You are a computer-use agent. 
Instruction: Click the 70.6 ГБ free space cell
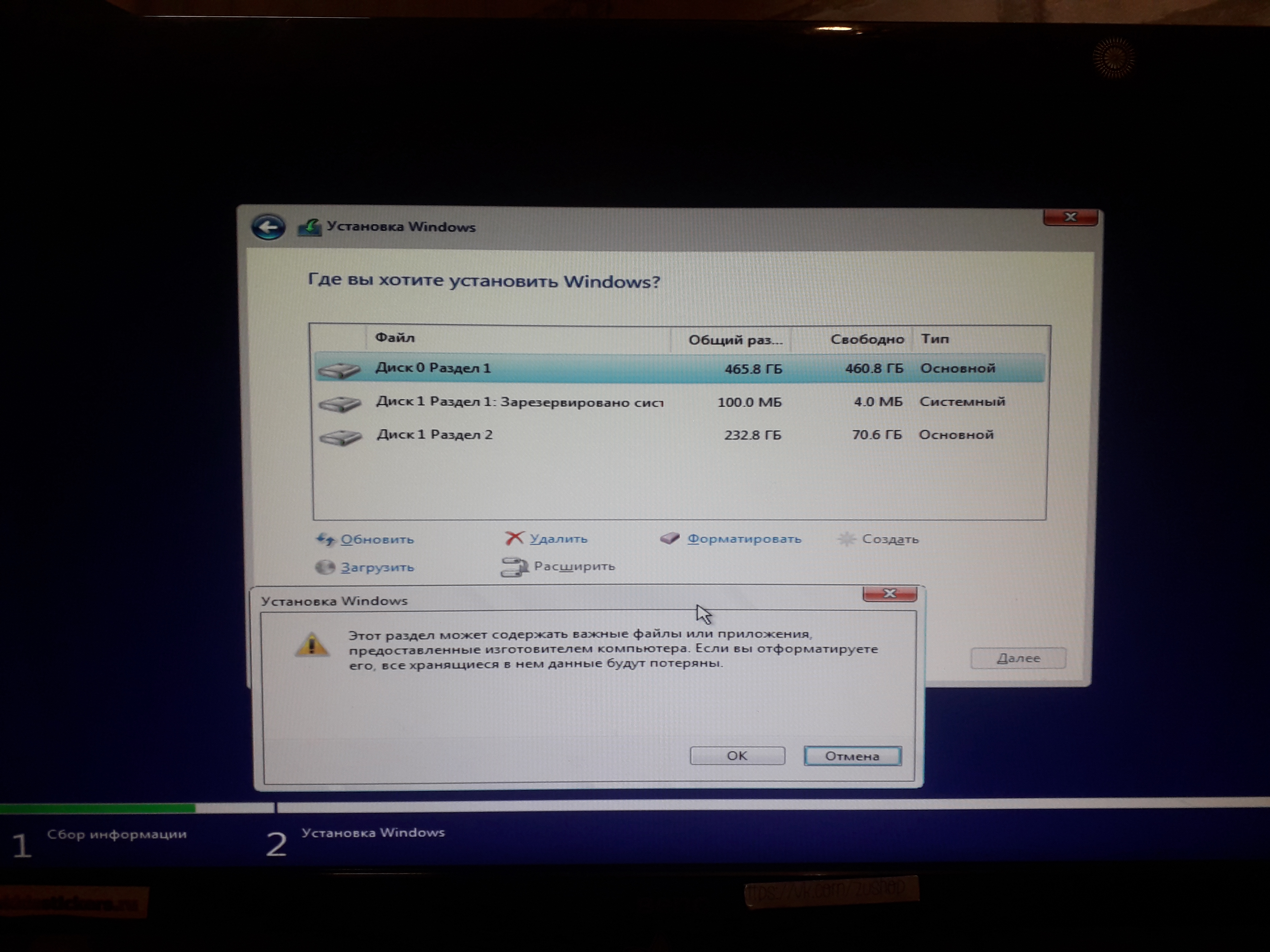877,435
